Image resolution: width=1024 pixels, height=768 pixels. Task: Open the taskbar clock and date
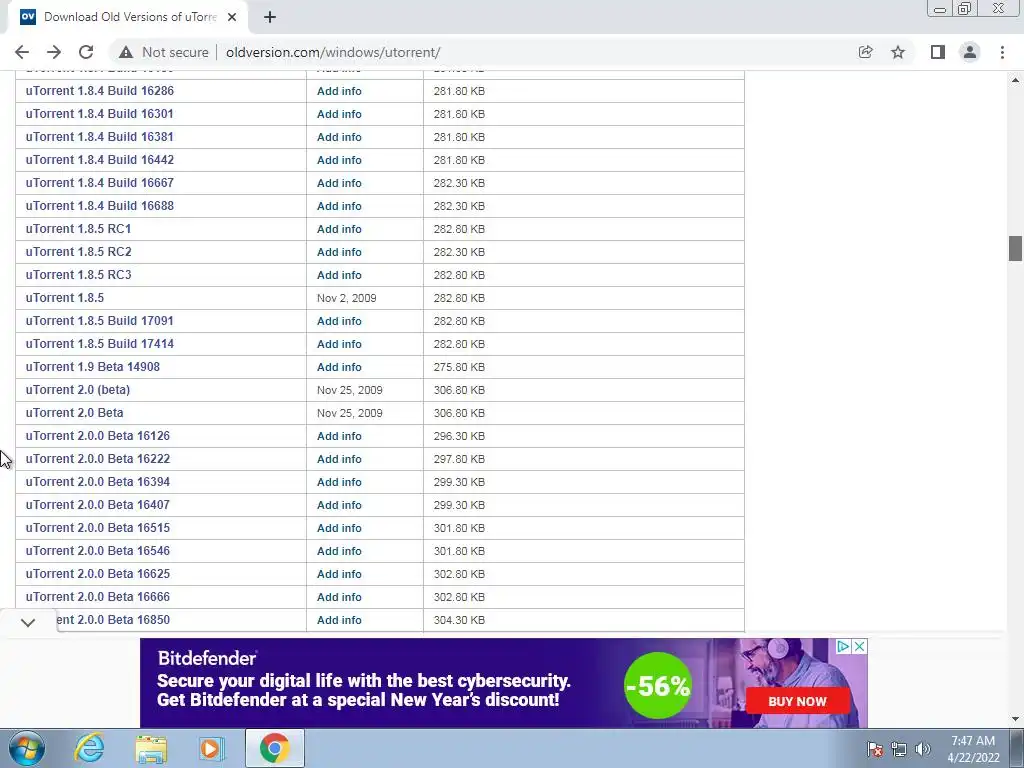click(x=973, y=749)
